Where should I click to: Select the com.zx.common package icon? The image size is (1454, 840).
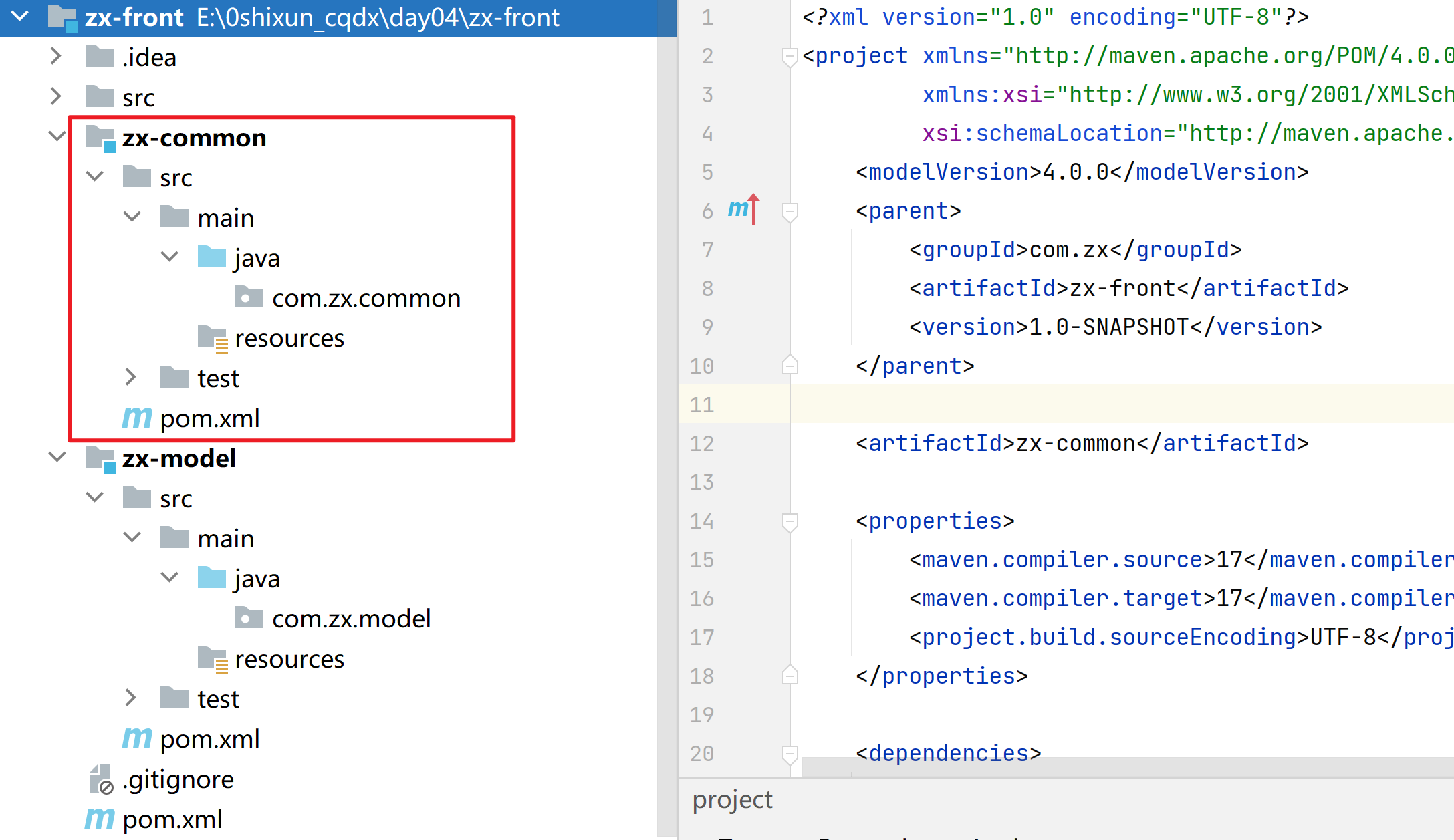(249, 297)
